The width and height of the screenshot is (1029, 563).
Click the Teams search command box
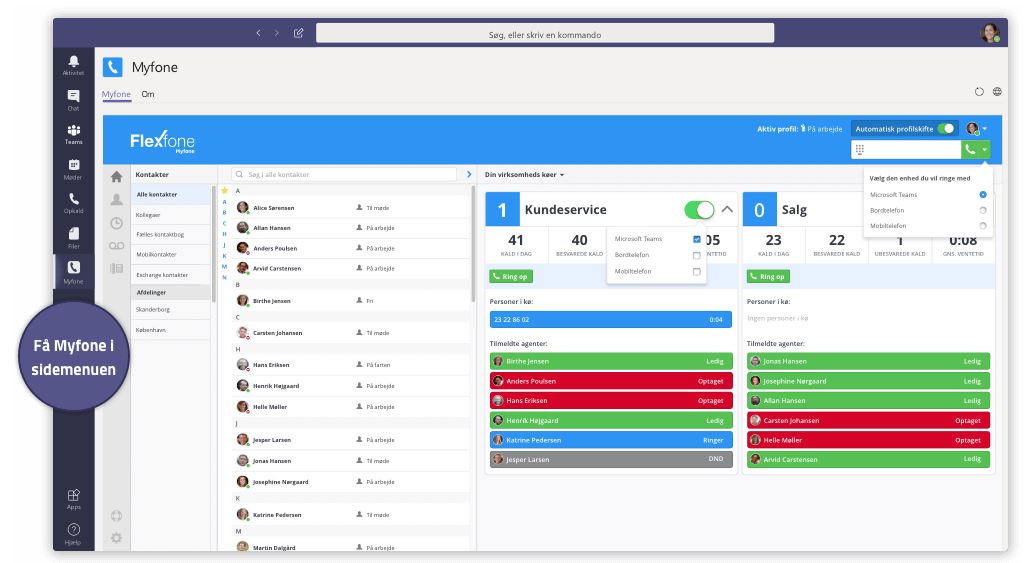point(545,34)
